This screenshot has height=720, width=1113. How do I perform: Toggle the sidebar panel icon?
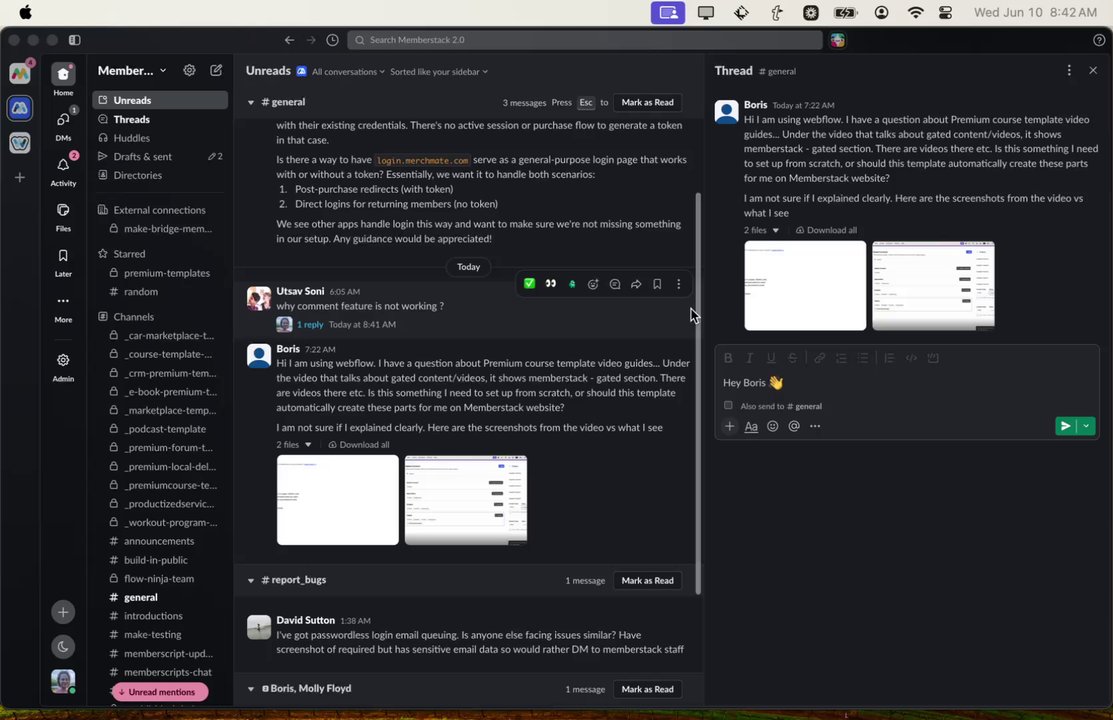[x=75, y=40]
